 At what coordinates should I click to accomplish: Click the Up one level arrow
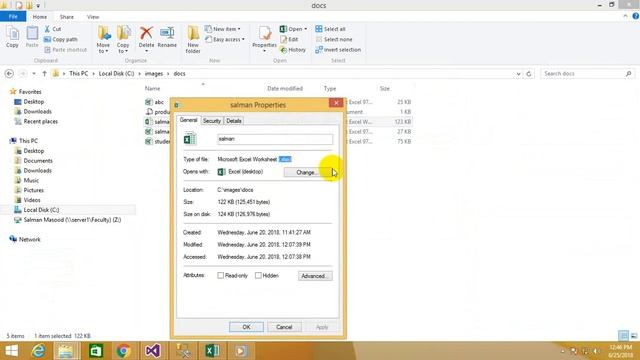pos(44,74)
